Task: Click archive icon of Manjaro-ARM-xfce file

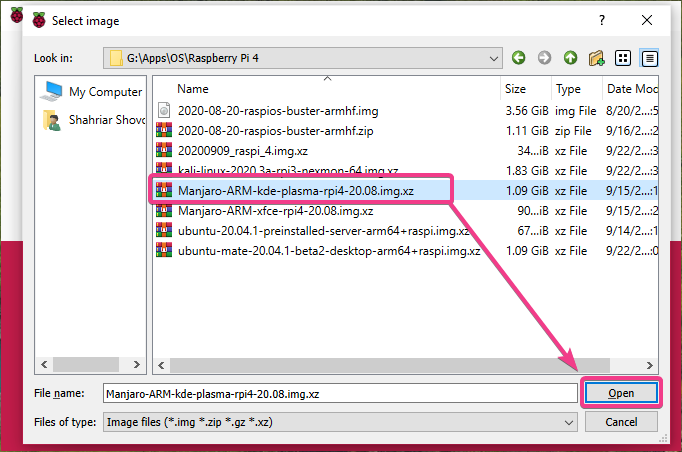Action: coord(164,210)
